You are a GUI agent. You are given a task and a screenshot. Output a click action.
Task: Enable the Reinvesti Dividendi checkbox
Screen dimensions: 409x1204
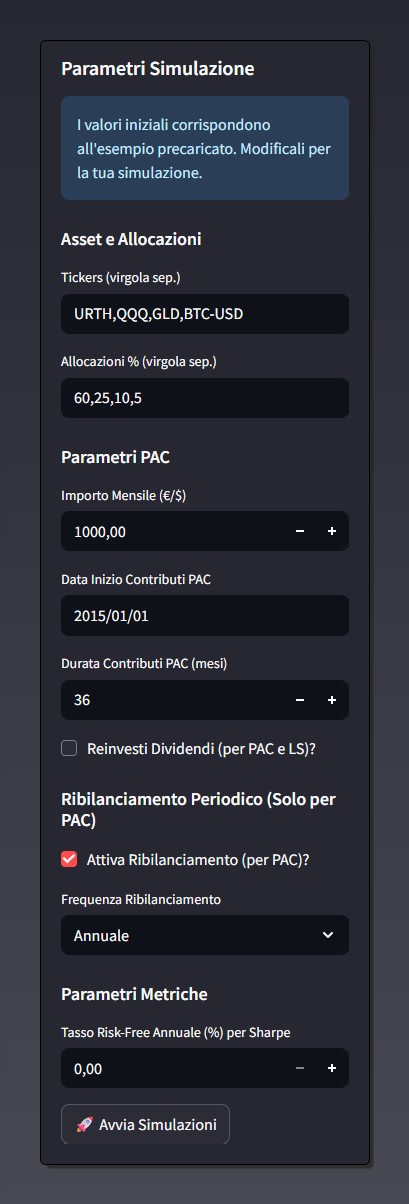69,748
